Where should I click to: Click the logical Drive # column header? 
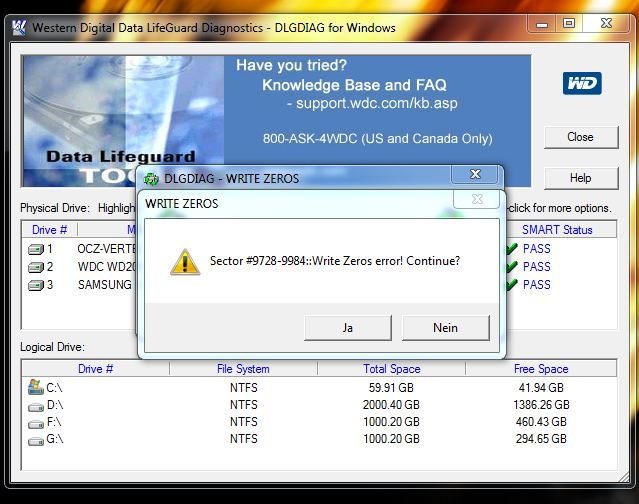(x=95, y=369)
